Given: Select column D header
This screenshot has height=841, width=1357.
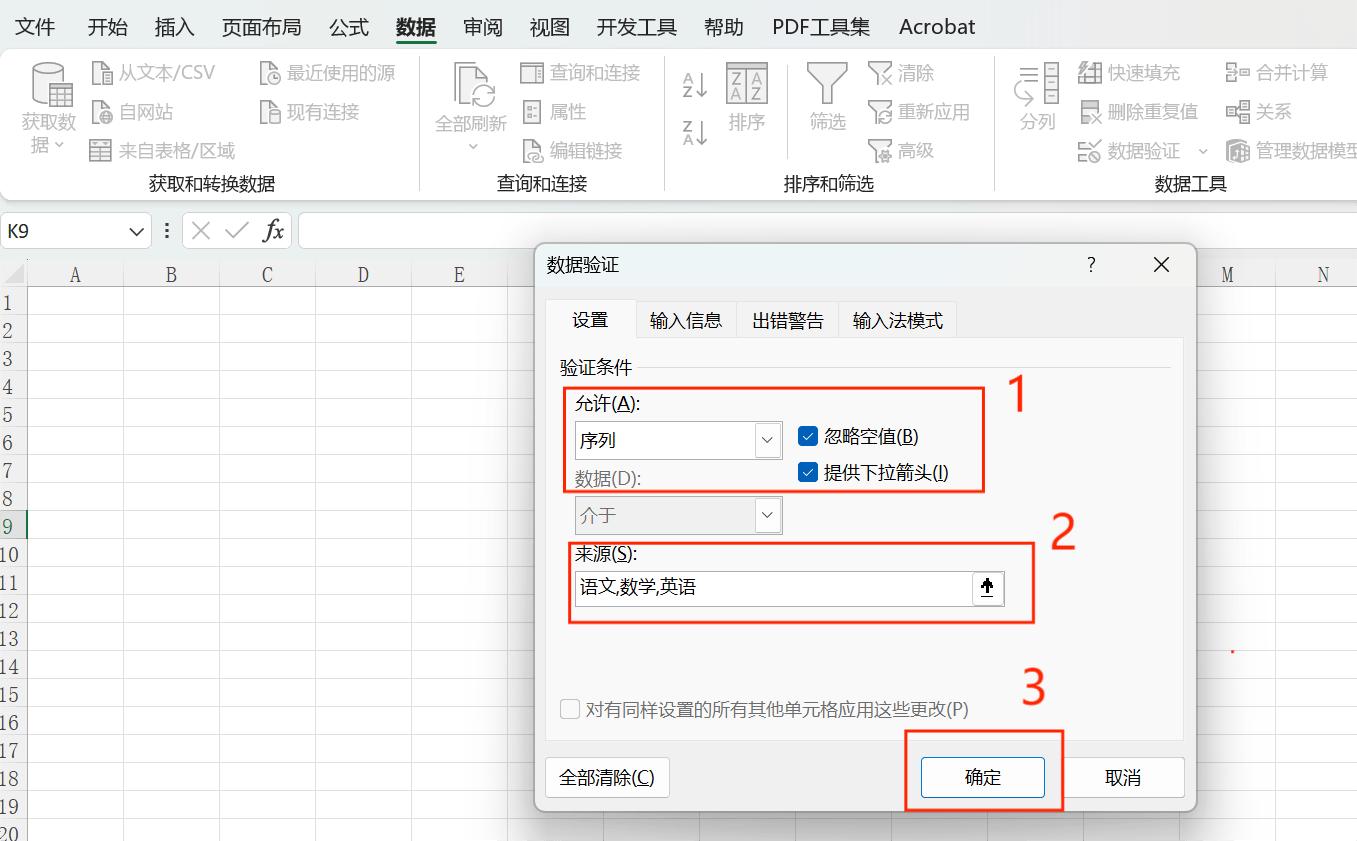Looking at the screenshot, I should [363, 274].
